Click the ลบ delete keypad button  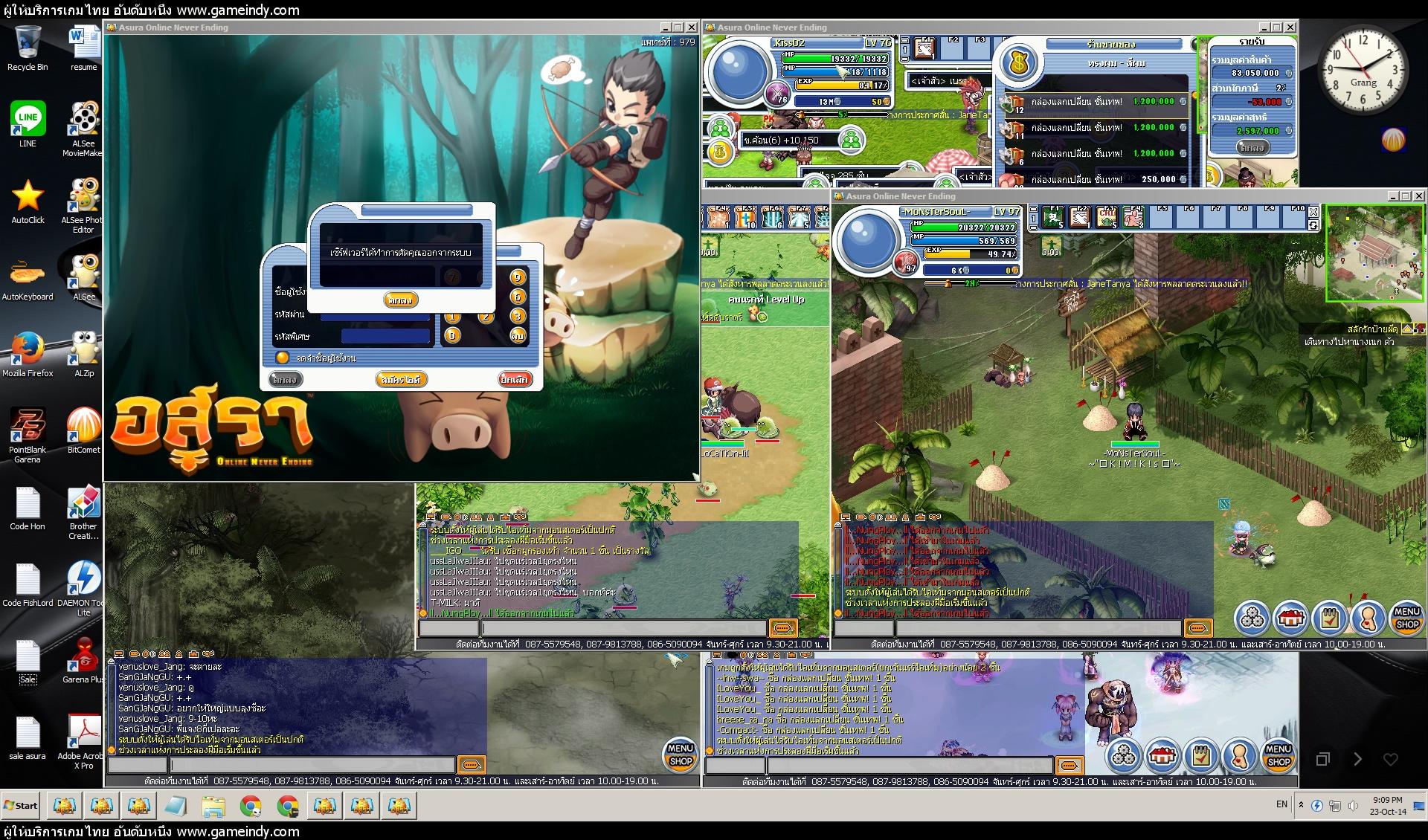click(518, 335)
